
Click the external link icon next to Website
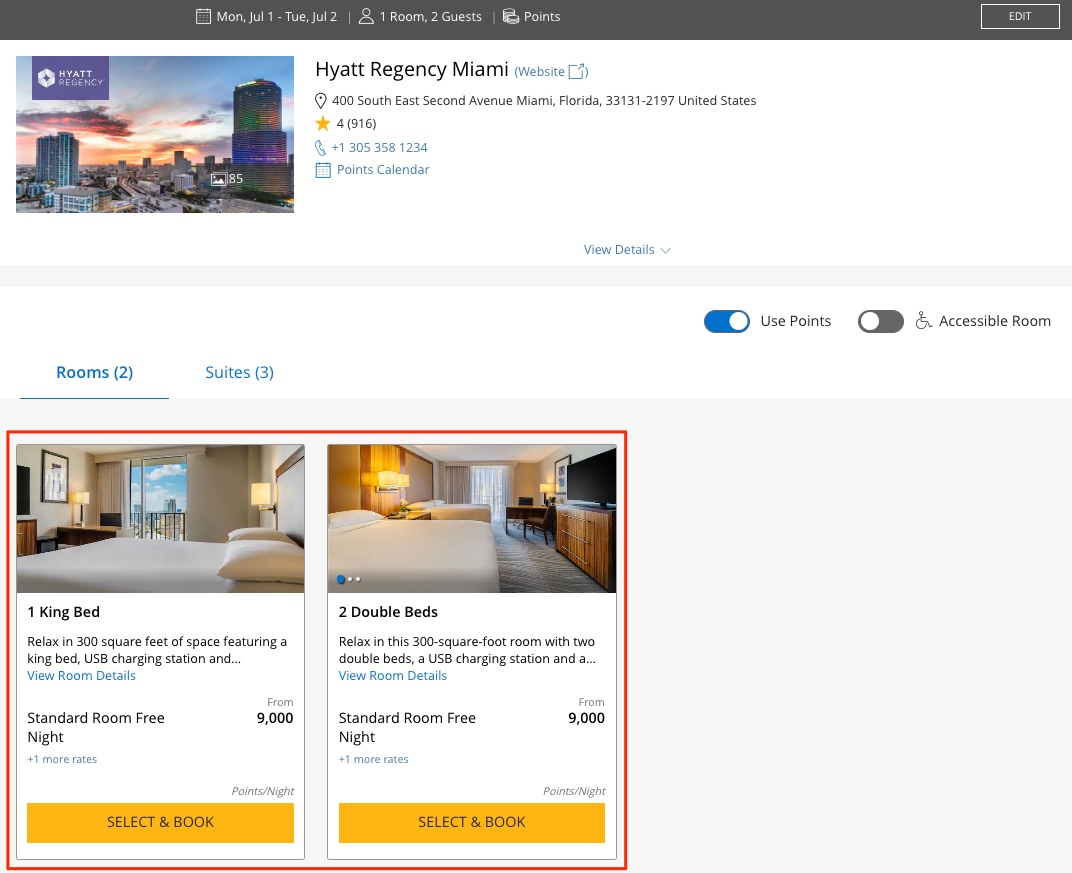576,70
